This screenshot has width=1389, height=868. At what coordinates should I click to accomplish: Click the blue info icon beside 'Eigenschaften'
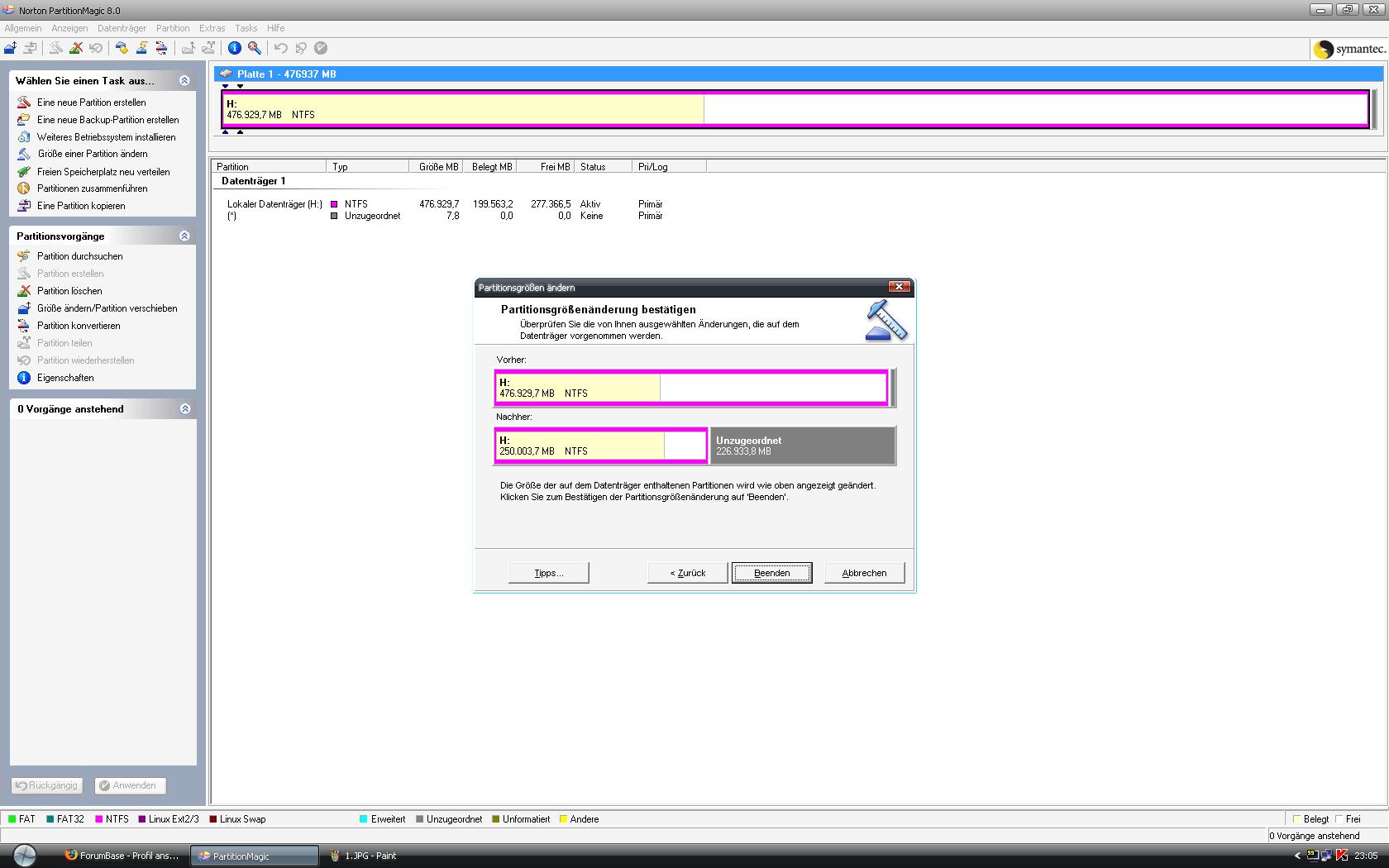(23, 378)
